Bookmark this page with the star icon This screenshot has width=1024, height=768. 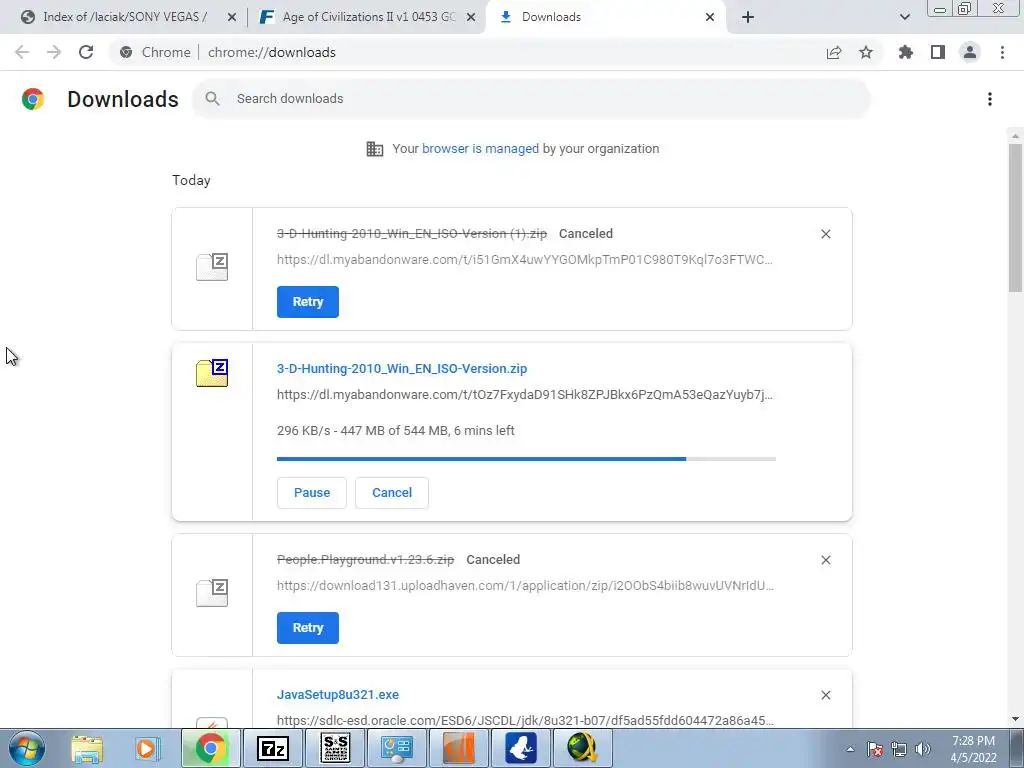(866, 52)
